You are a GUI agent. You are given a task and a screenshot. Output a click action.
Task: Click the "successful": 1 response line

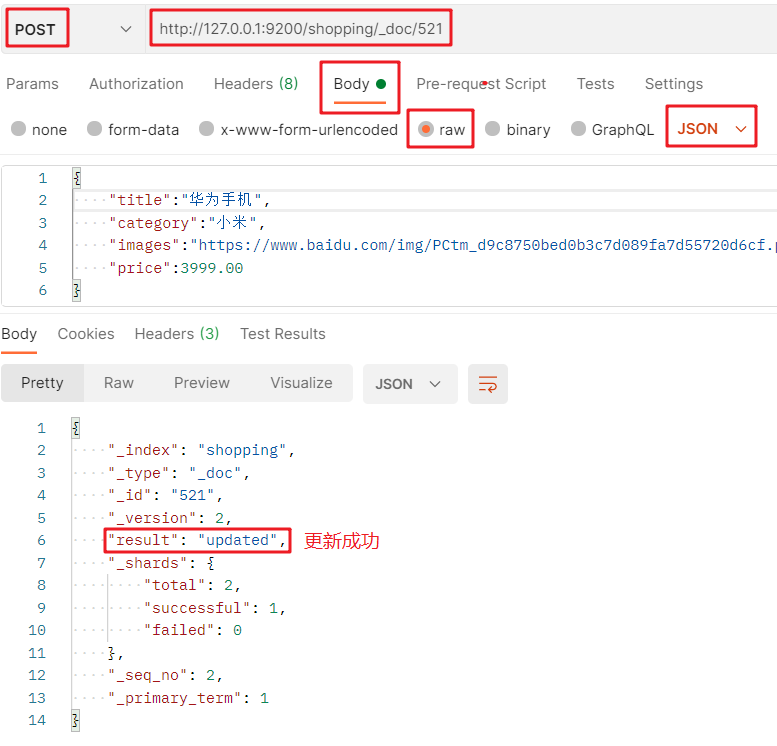tap(215, 608)
